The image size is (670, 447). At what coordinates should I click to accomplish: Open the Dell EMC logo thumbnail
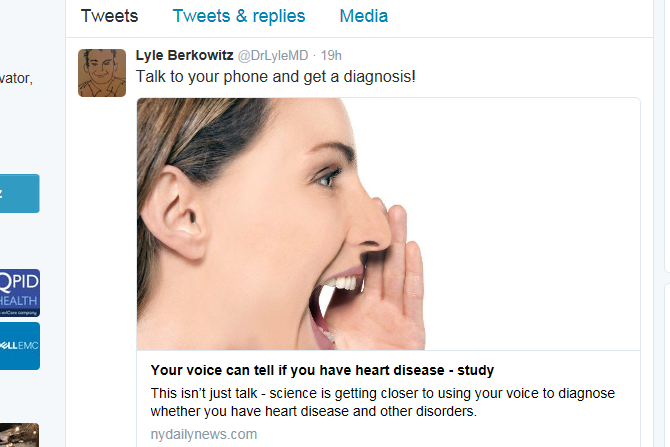click(20, 346)
